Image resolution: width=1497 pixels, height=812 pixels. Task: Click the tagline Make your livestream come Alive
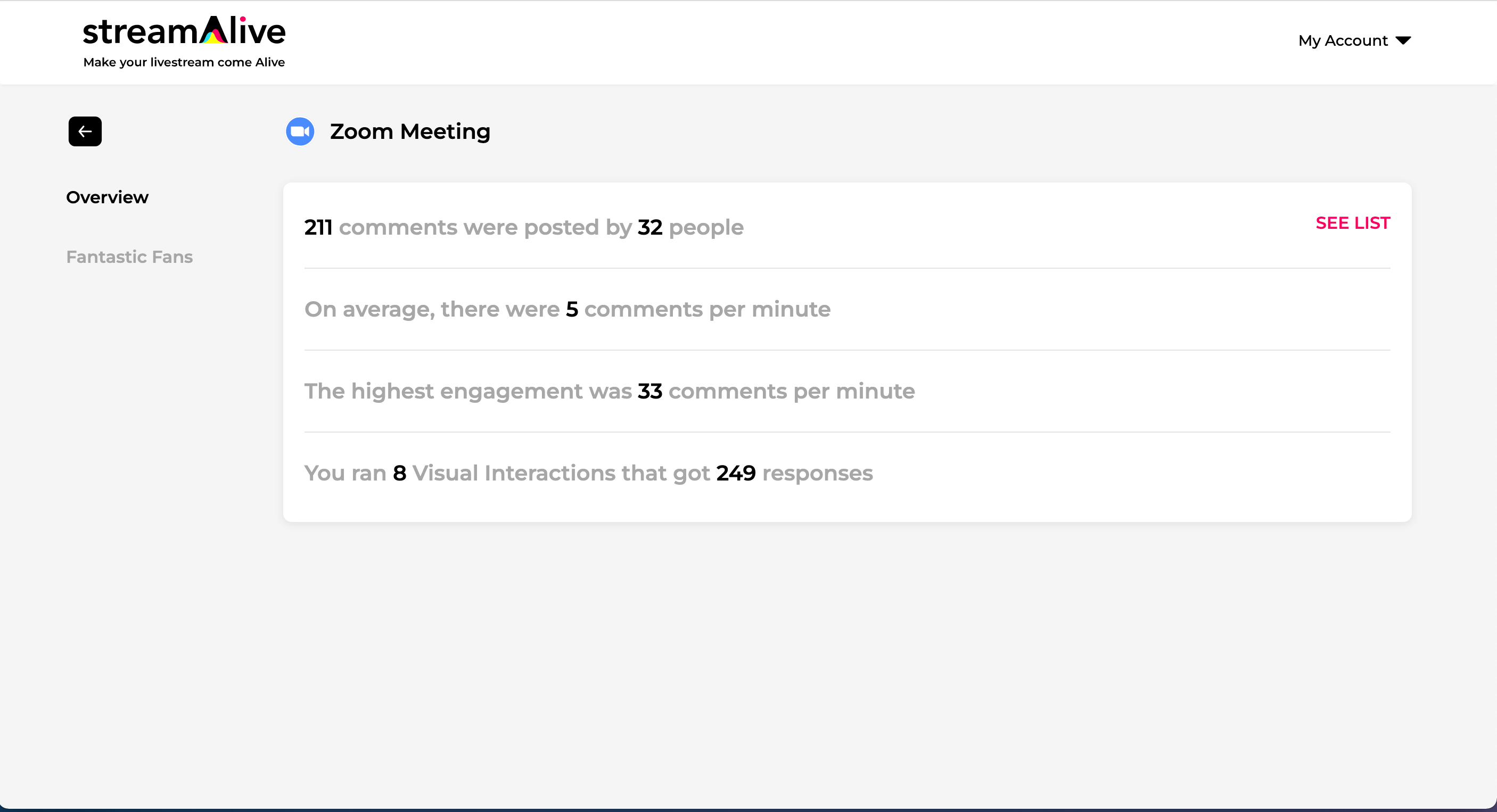[184, 62]
